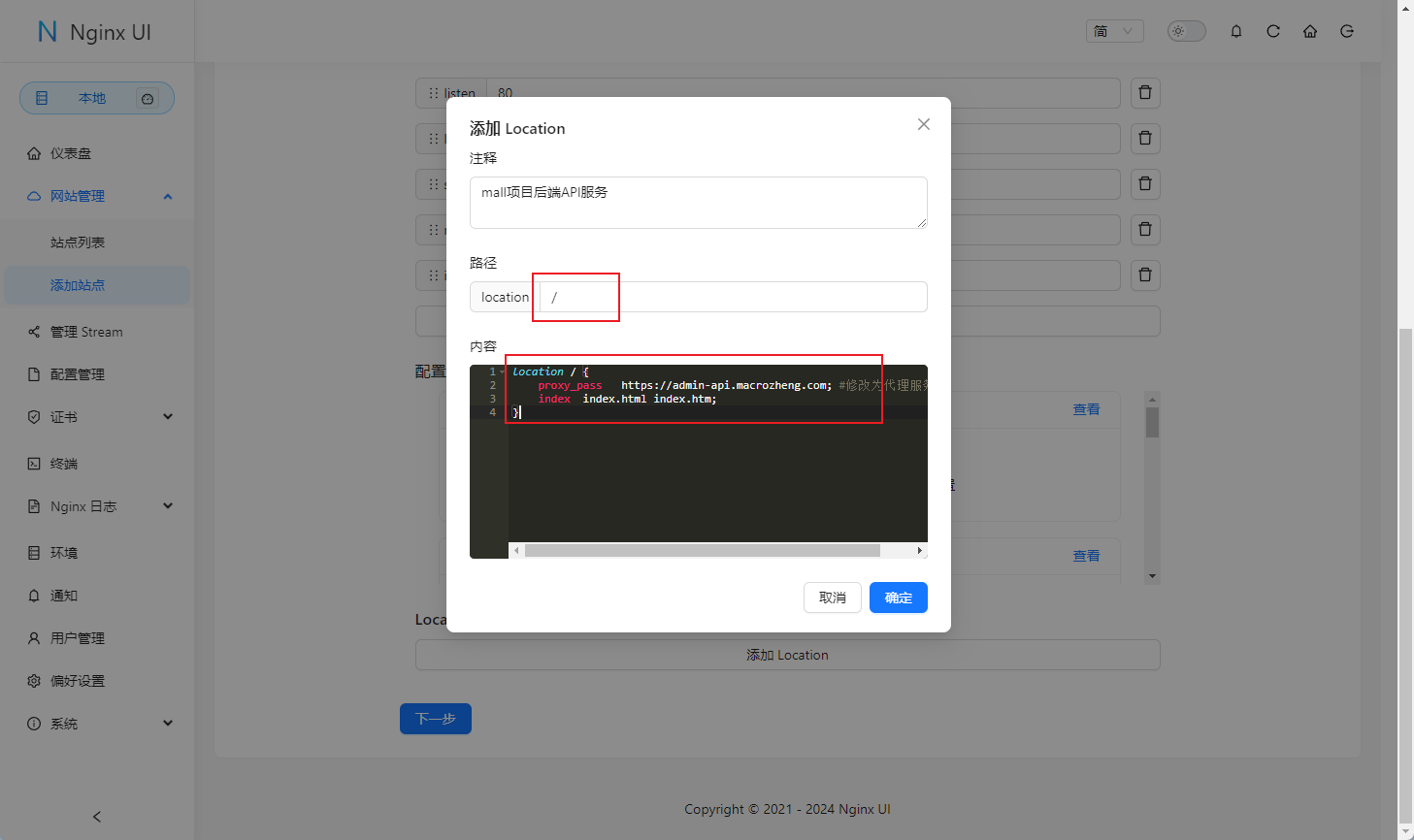Click the 'index index.html index.htm;' code line
Screen dimensions: 1414x840
[627, 399]
